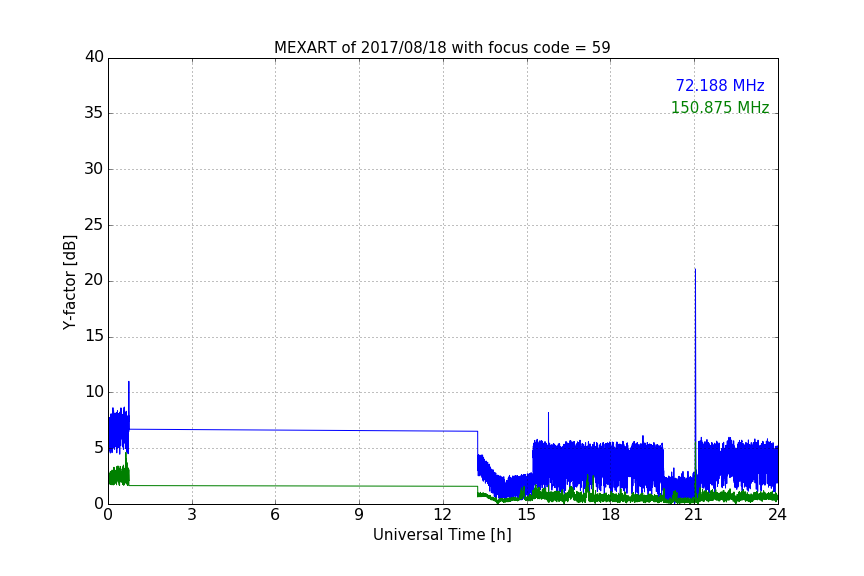Image resolution: width=864 pixels, height=576 pixels.
Task: Click the x-axis tick label 12
Action: (x=442, y=515)
